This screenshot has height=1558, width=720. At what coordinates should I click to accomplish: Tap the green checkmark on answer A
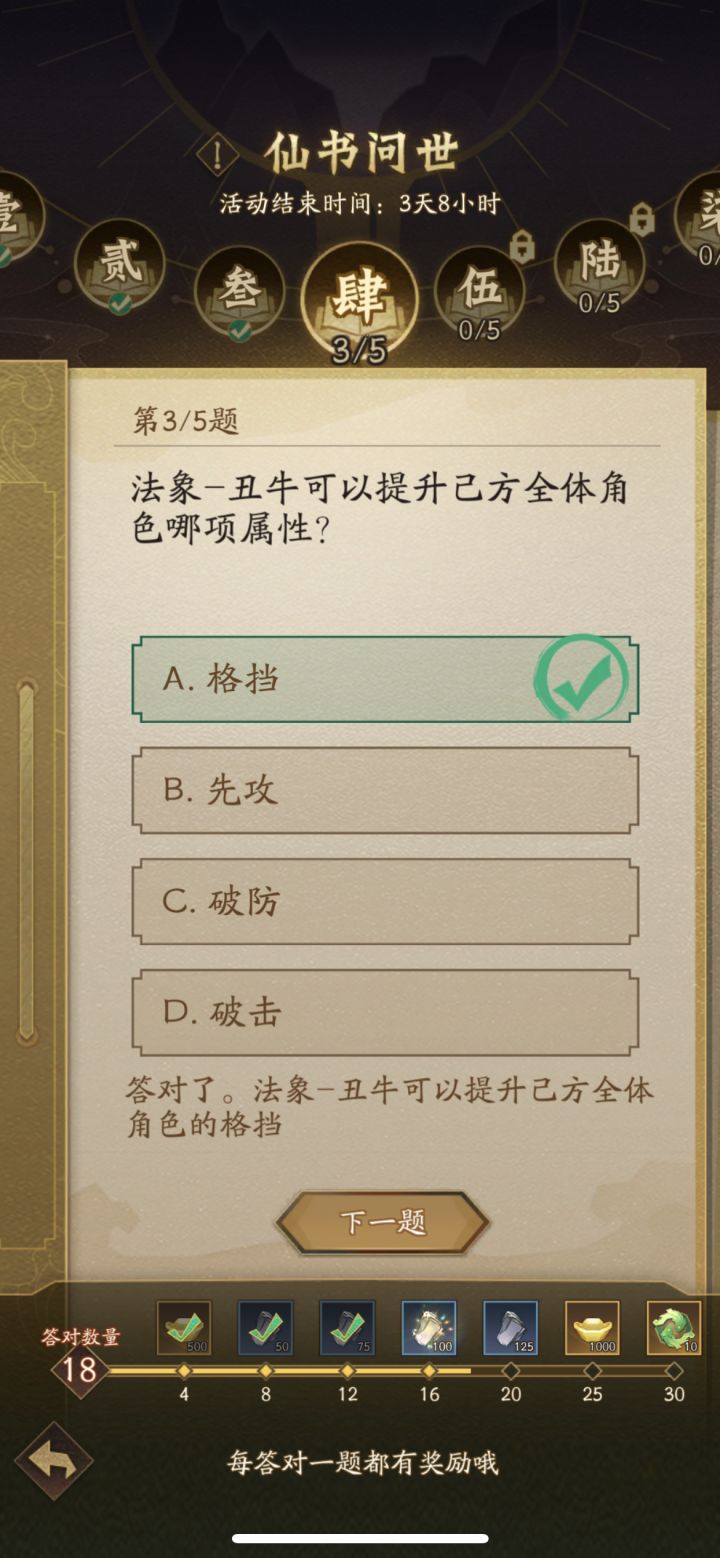coord(581,678)
